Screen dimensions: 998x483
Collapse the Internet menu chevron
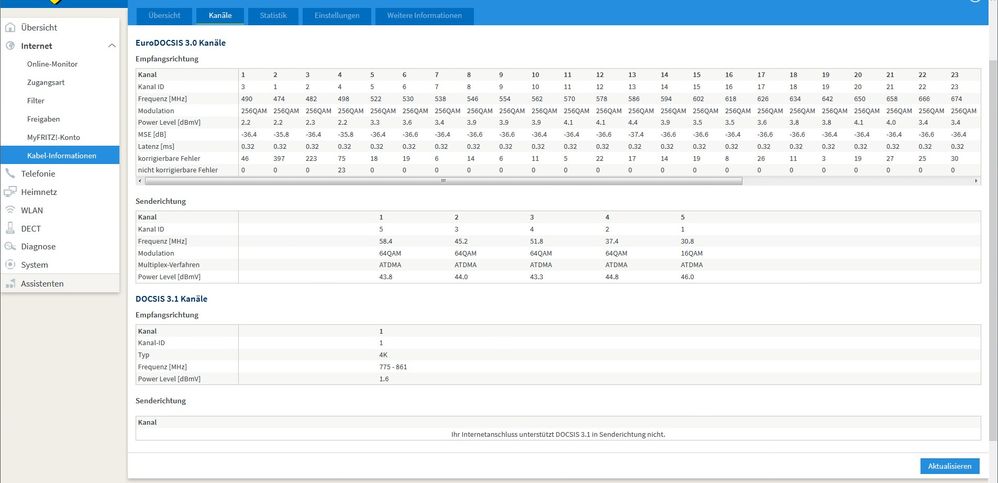pos(111,46)
